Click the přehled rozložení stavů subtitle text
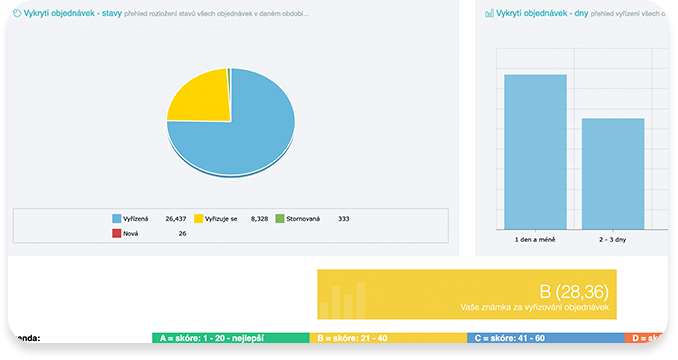The width and height of the screenshot is (678, 360). point(217,14)
